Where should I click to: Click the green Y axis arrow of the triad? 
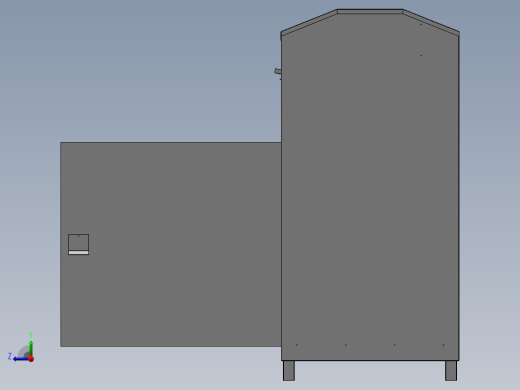[x=31, y=348]
